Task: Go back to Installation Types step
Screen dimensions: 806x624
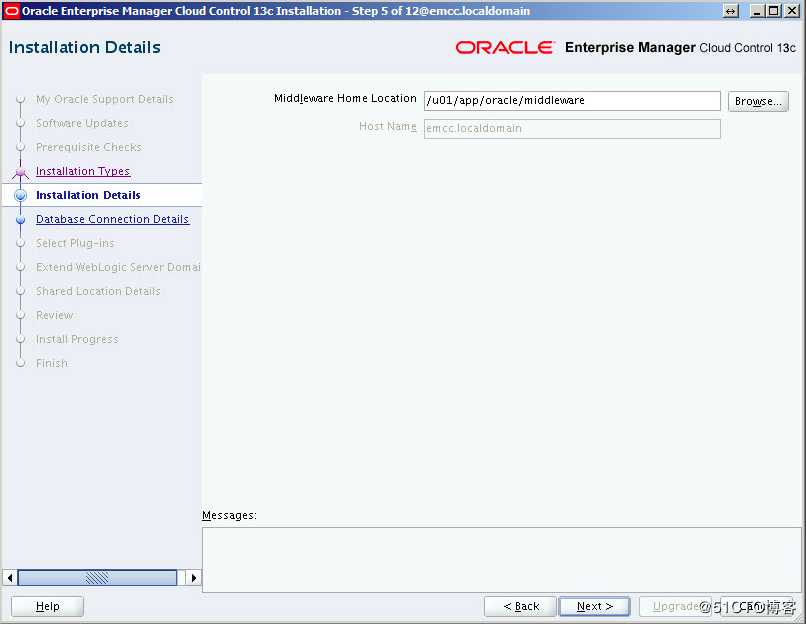Action: click(83, 171)
